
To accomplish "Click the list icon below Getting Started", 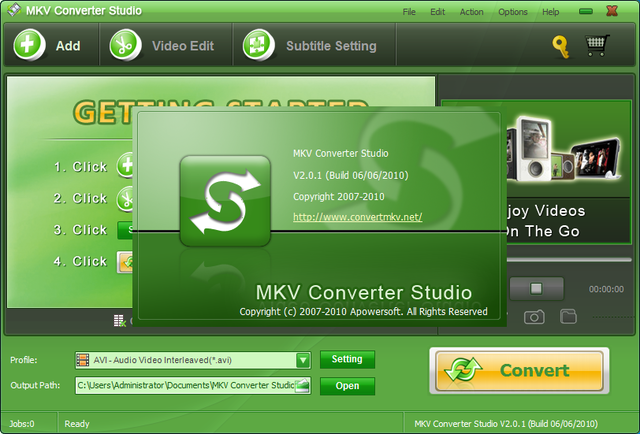I will [119, 321].
